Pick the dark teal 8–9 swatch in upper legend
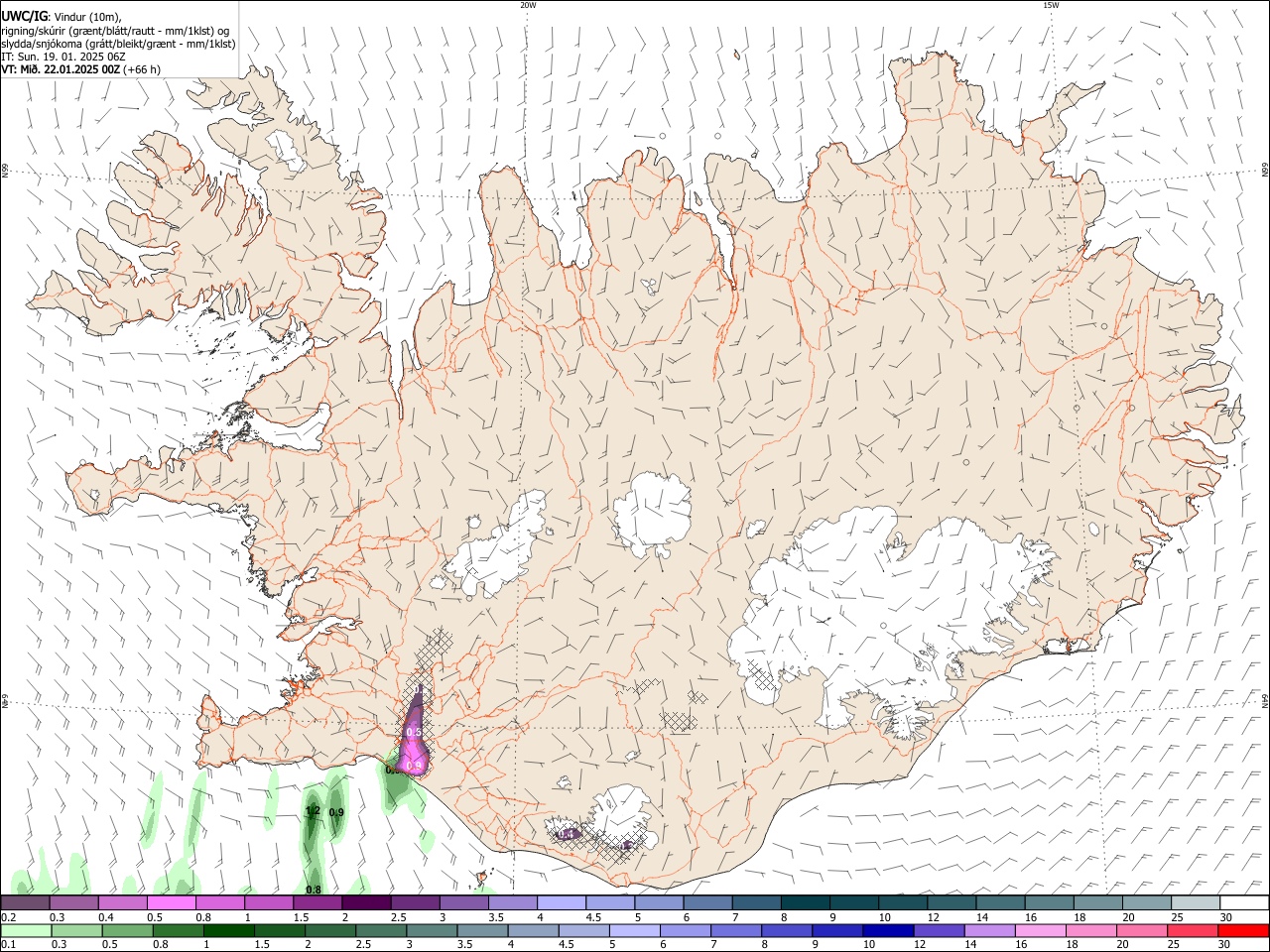 tap(806, 903)
